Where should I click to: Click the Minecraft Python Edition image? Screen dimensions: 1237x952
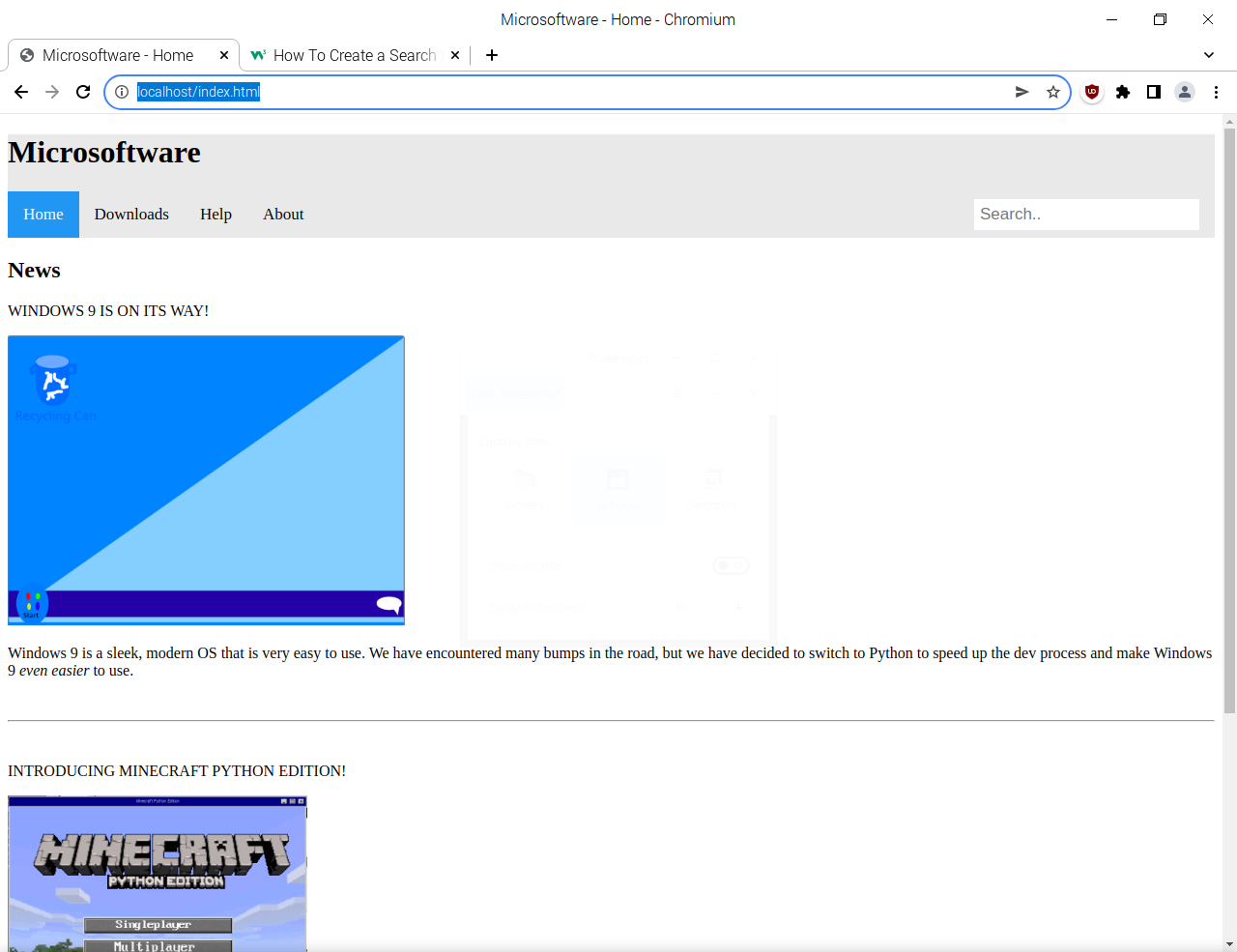tap(158, 874)
